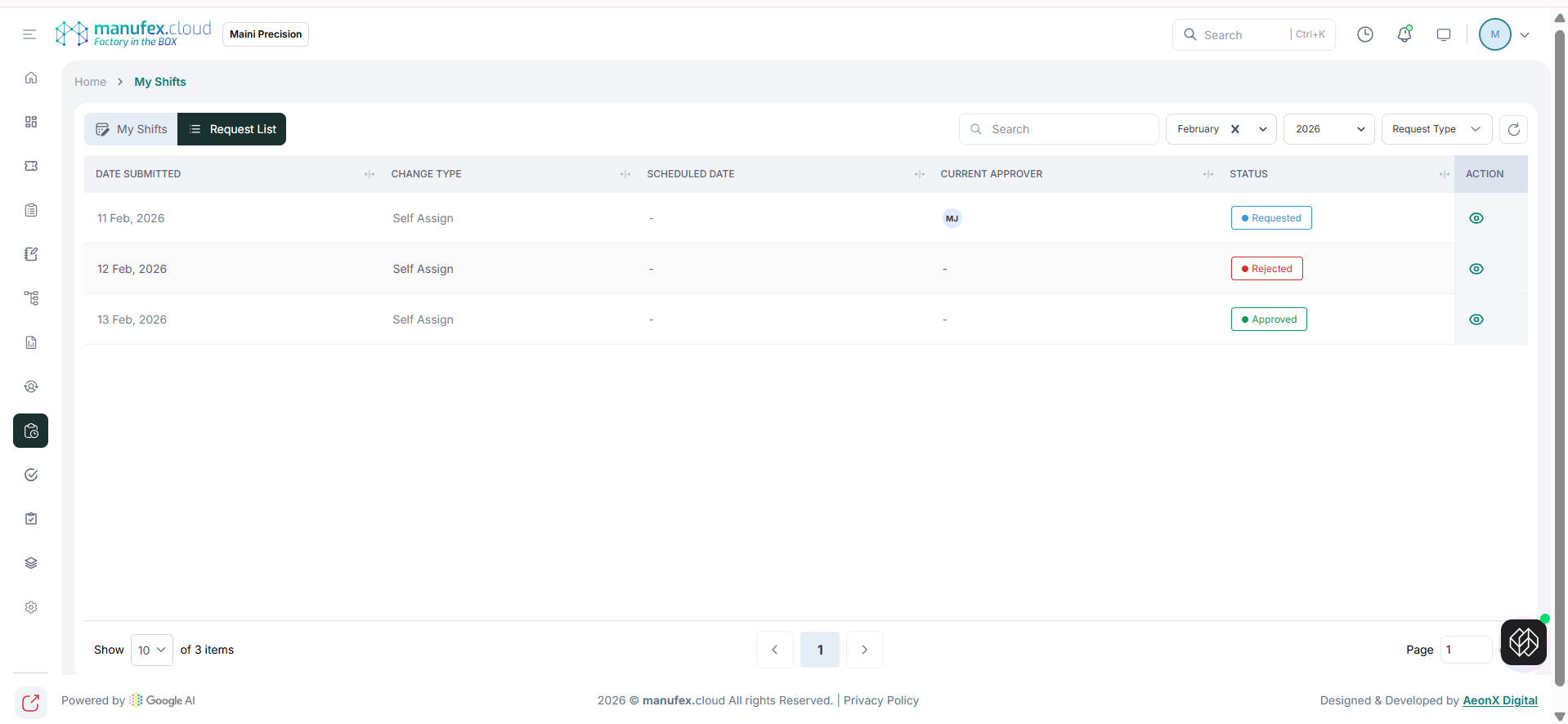Open the Home icon in sidebar

coord(31,78)
